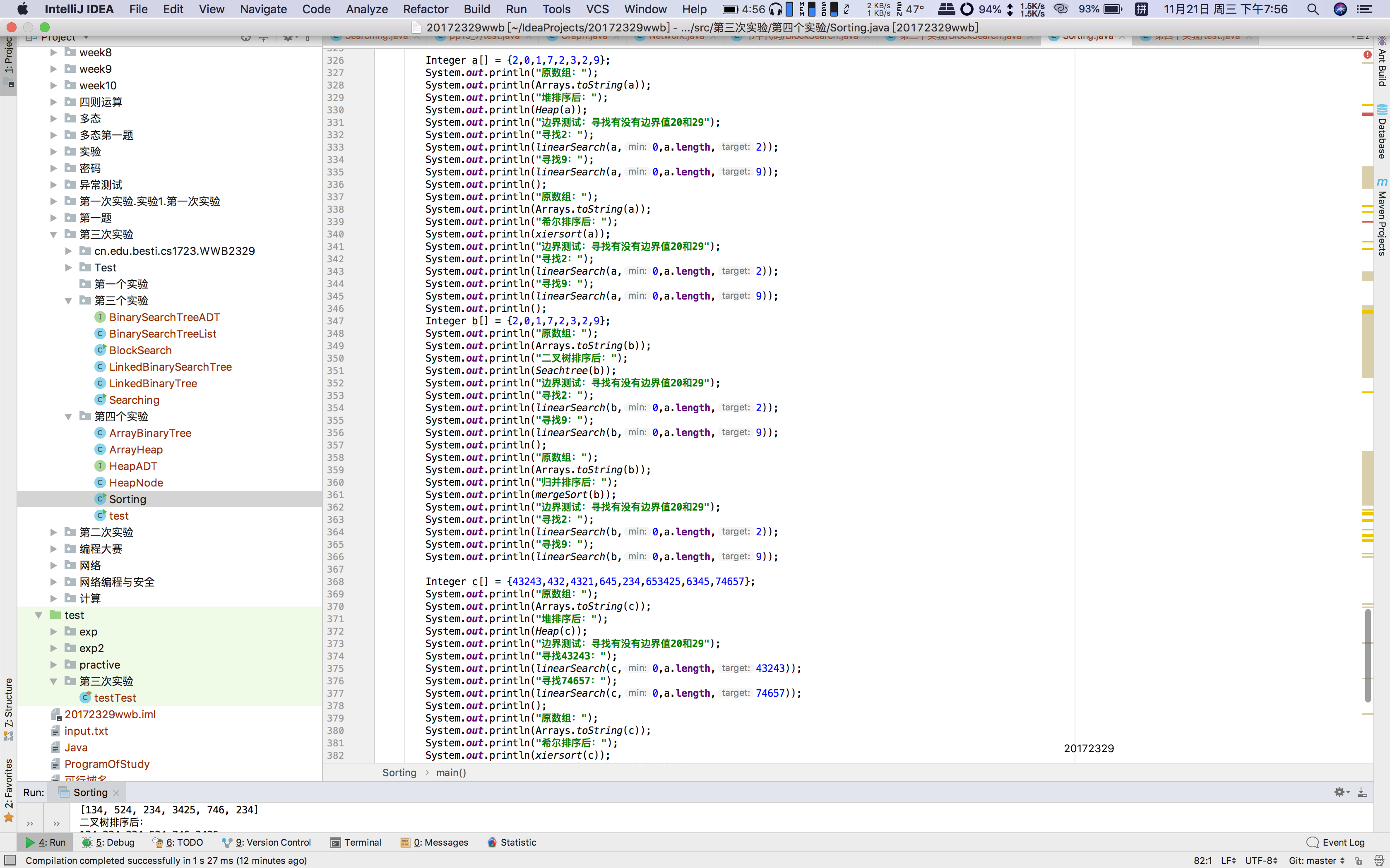Open the 9: Version Control tool window

pyautogui.click(x=267, y=842)
